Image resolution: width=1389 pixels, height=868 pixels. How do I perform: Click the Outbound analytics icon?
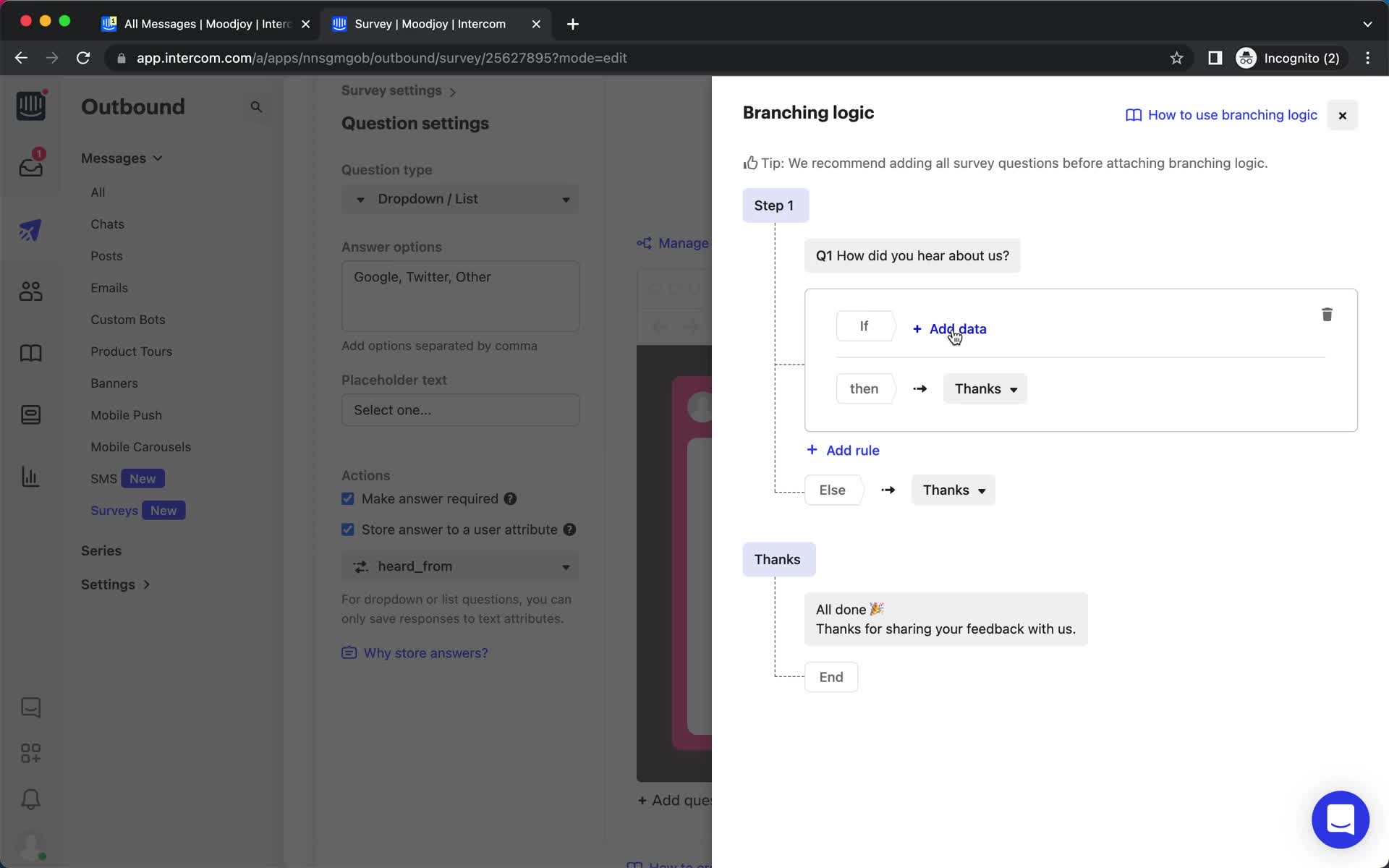(x=30, y=477)
